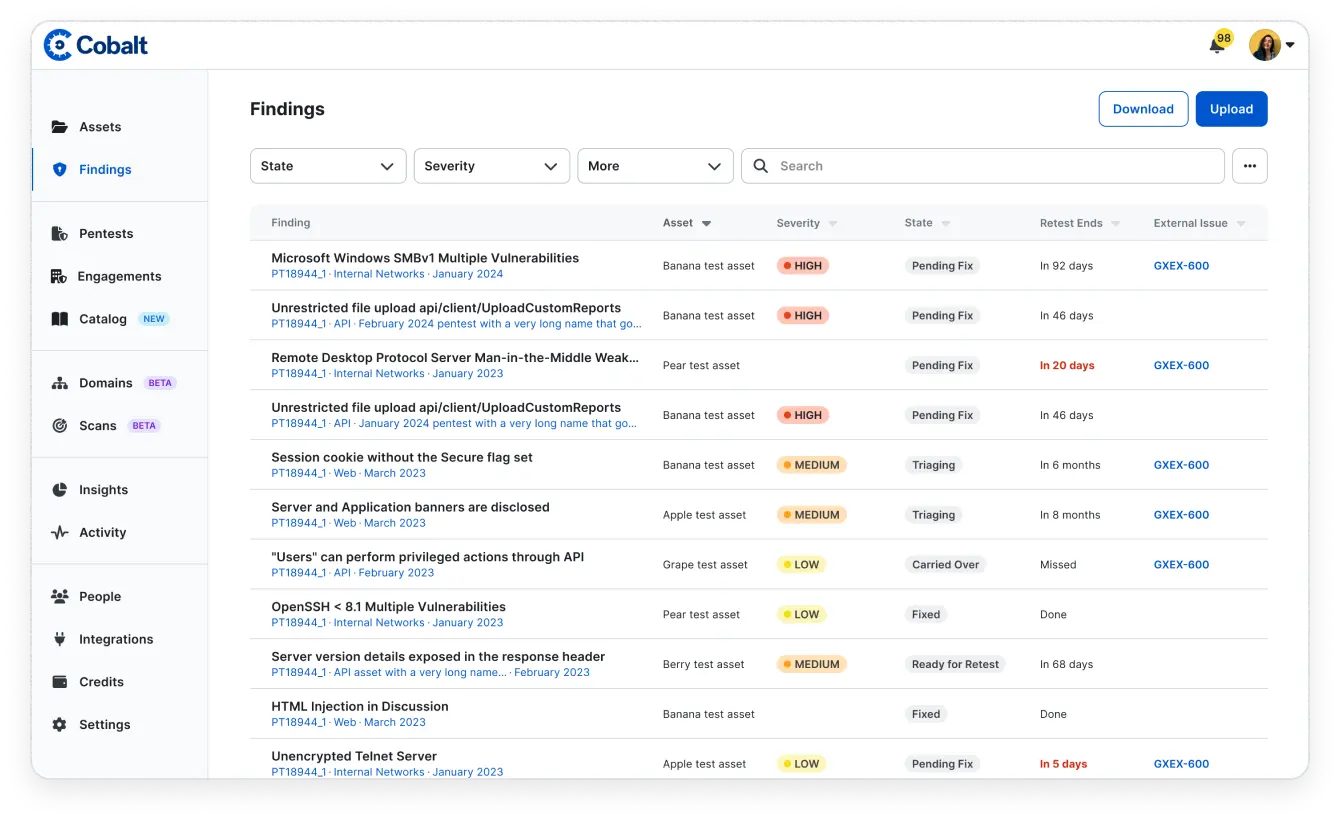Click NEW badge beside Catalog
The image size is (1340, 820).
tap(153, 319)
